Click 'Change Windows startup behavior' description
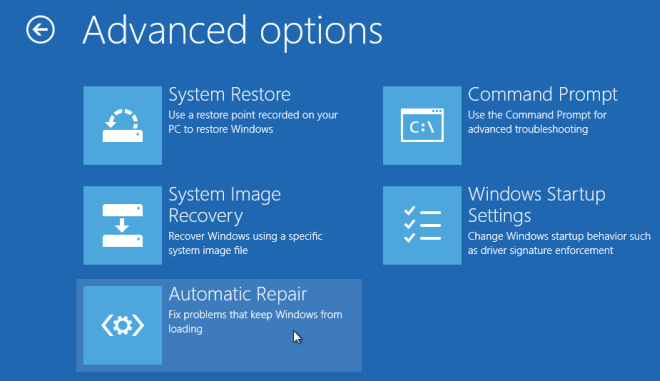 click(x=559, y=243)
